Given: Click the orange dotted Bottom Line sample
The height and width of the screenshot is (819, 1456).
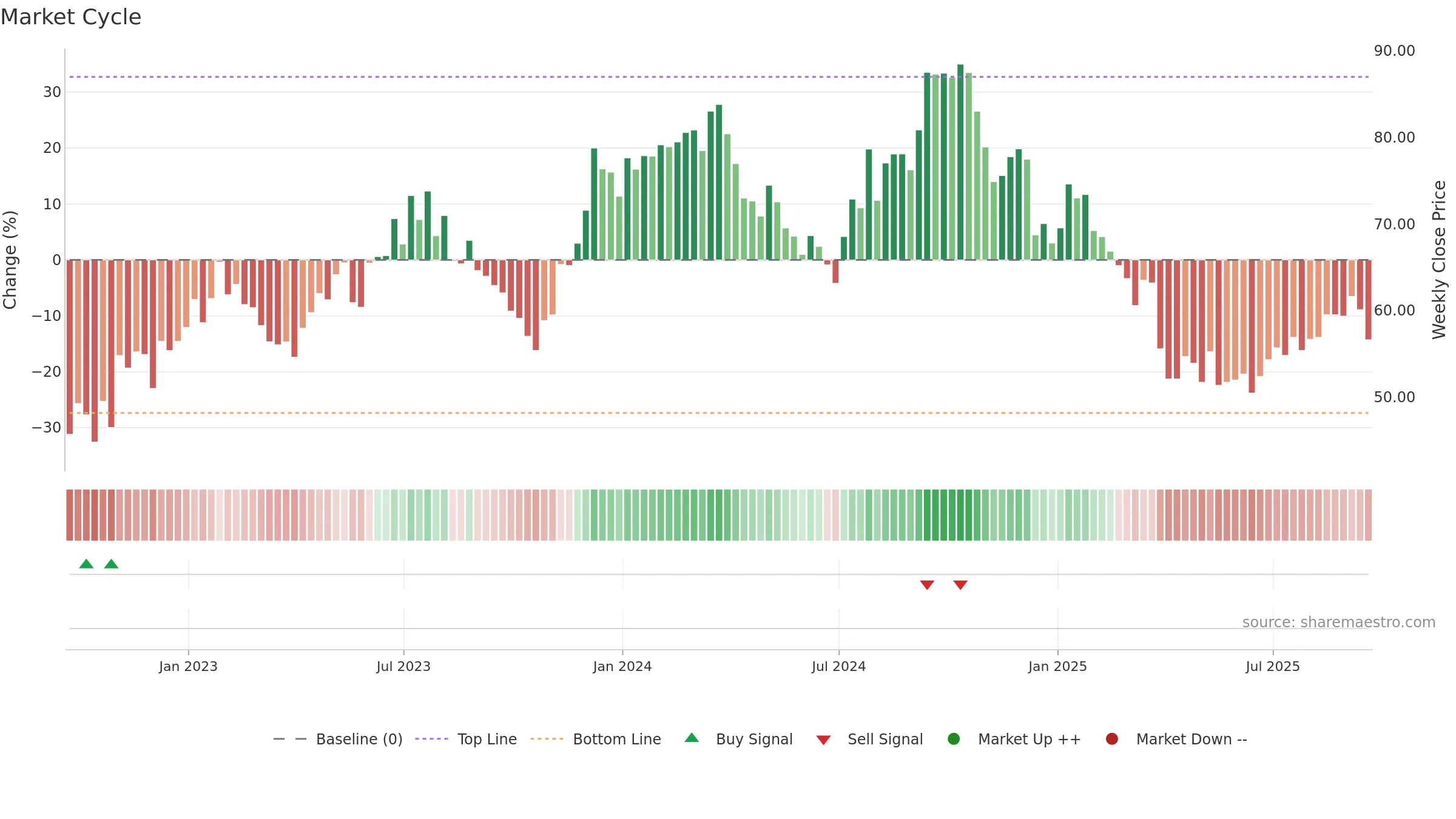Looking at the screenshot, I should pos(547,739).
